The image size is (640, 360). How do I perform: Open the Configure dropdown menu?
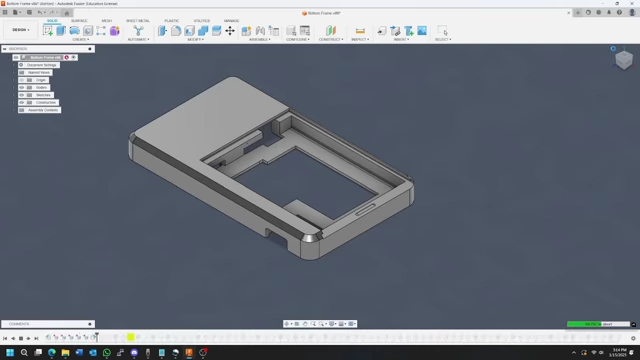click(x=298, y=40)
